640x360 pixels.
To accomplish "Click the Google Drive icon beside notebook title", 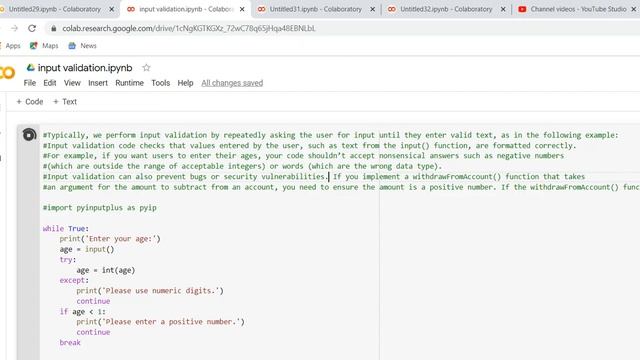I will pos(31,67).
